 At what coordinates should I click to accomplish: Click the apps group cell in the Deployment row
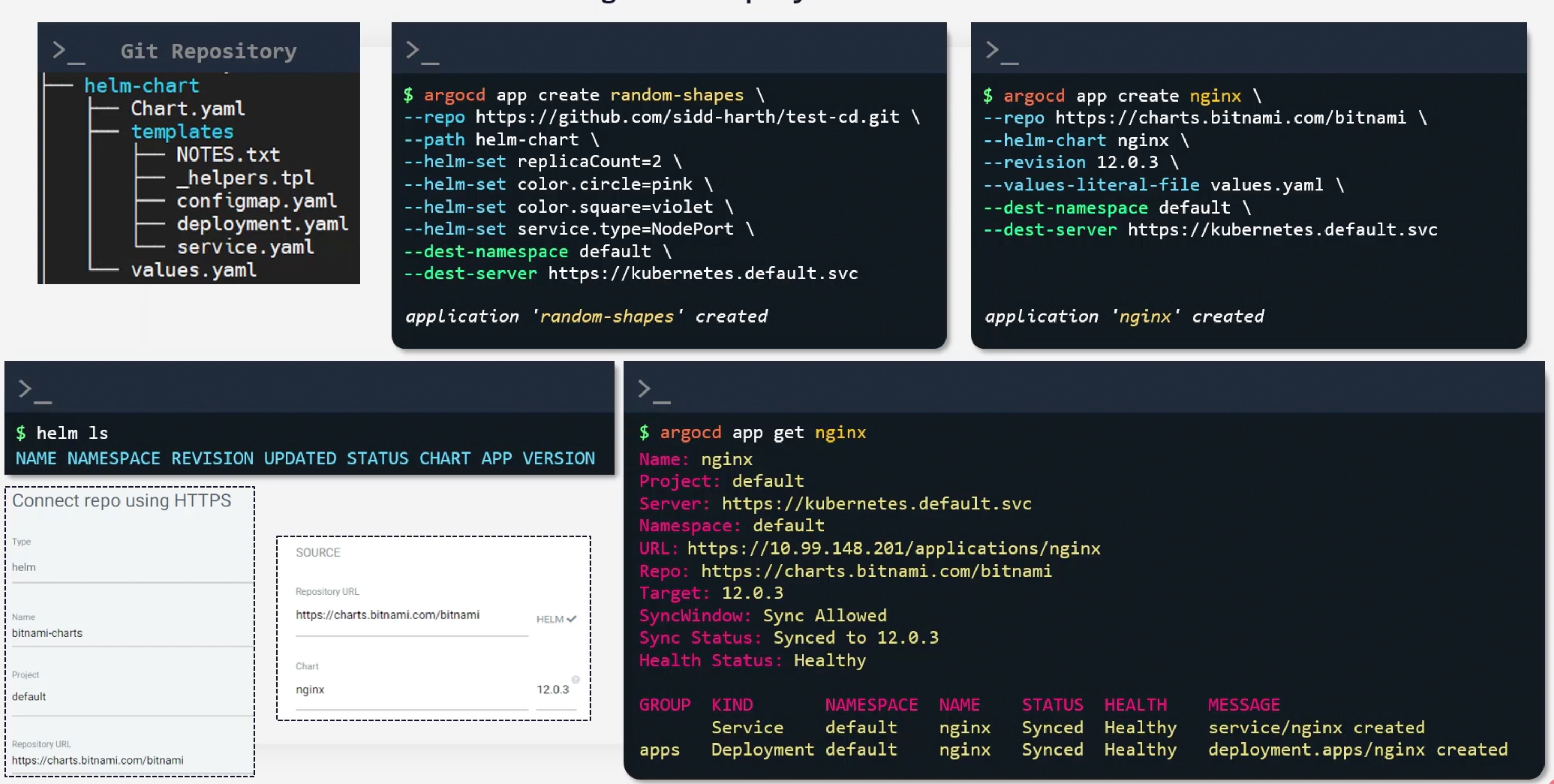click(660, 750)
